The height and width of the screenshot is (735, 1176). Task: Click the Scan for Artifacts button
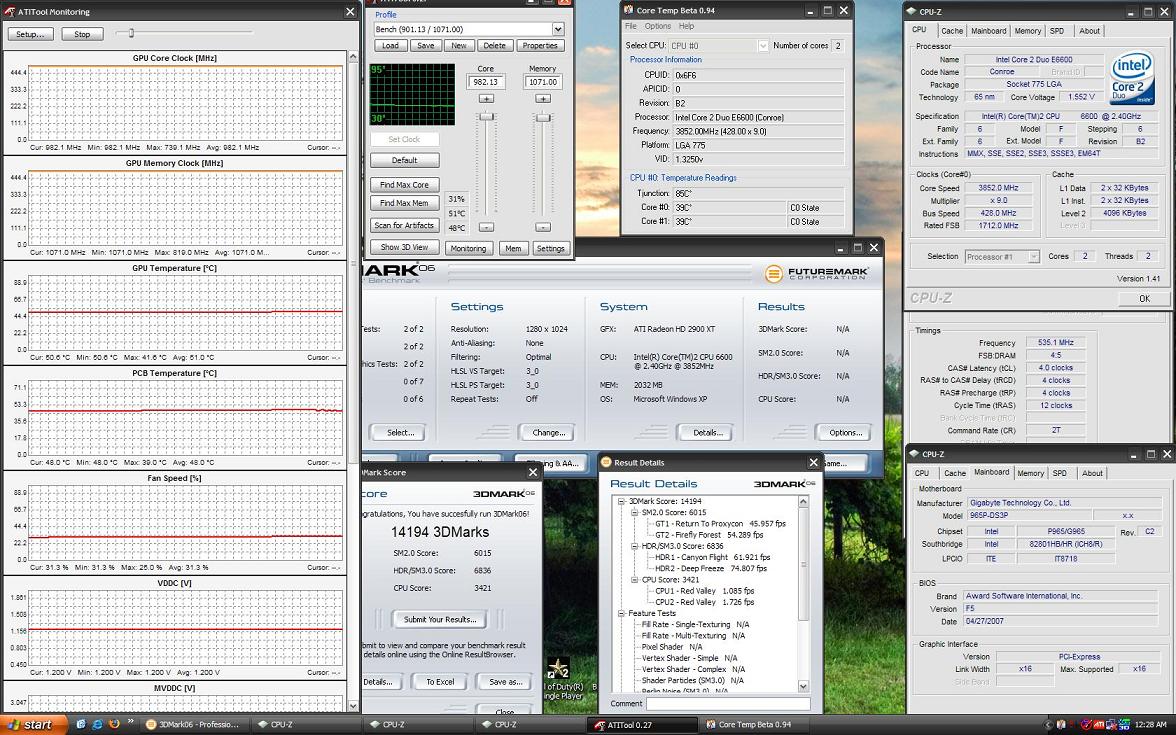point(404,225)
